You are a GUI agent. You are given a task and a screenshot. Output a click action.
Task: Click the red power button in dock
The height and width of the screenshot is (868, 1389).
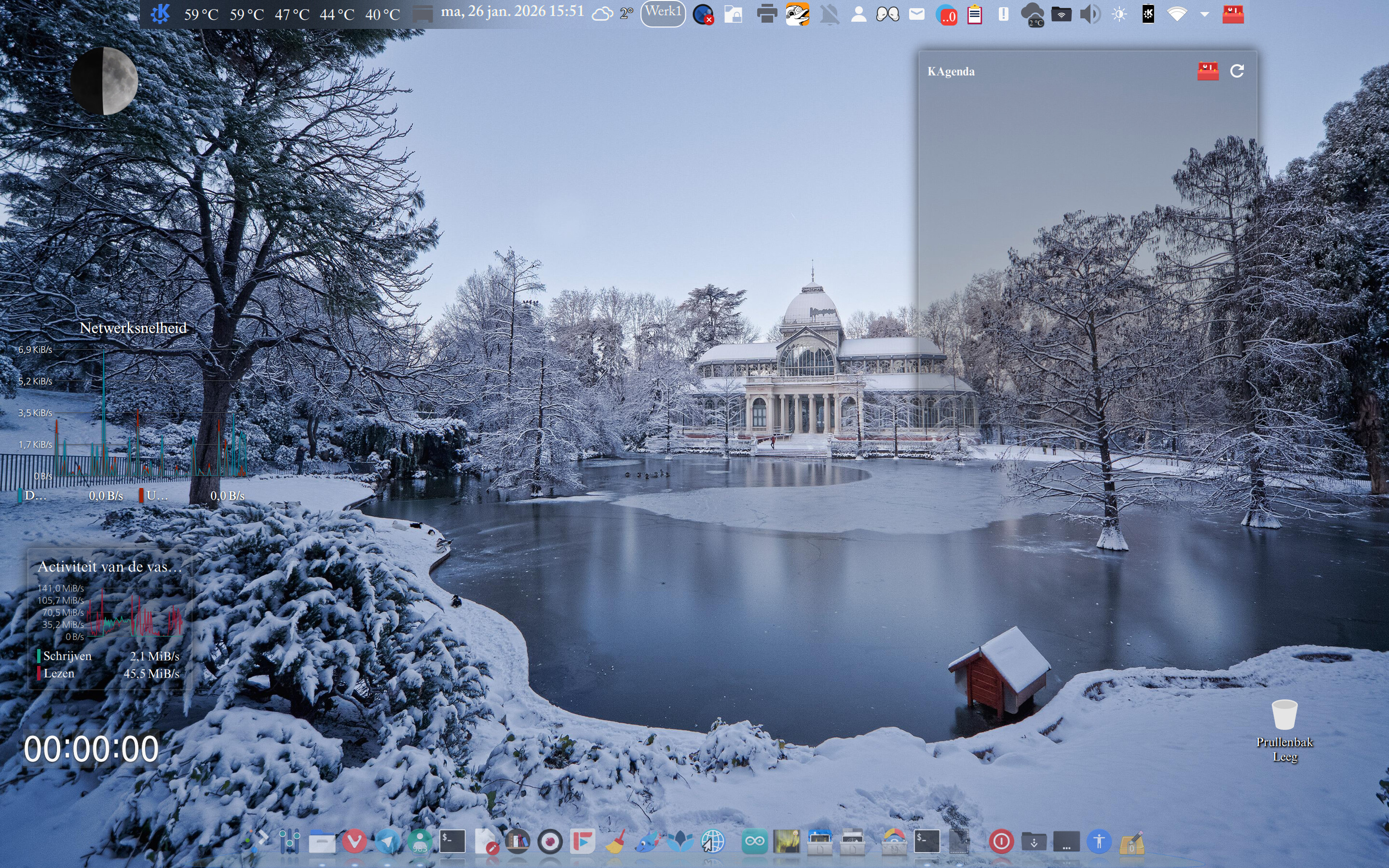tap(1001, 841)
